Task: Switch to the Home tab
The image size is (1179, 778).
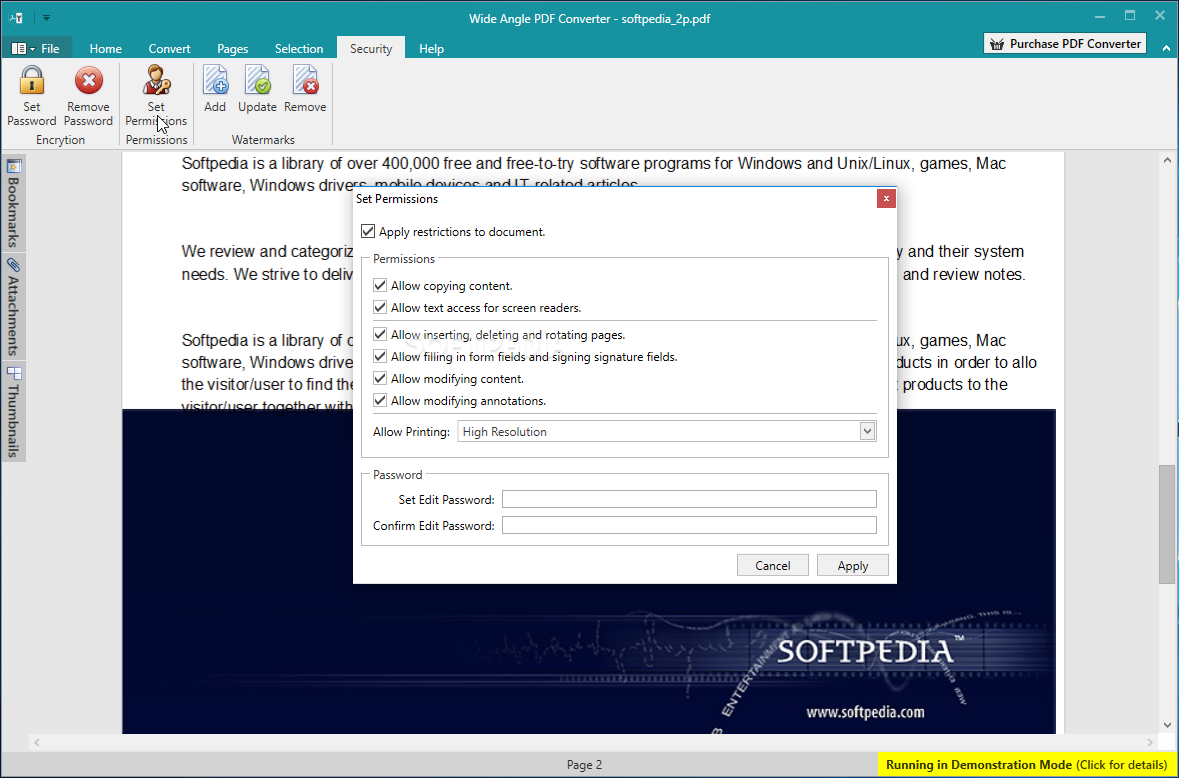Action: pyautogui.click(x=105, y=48)
